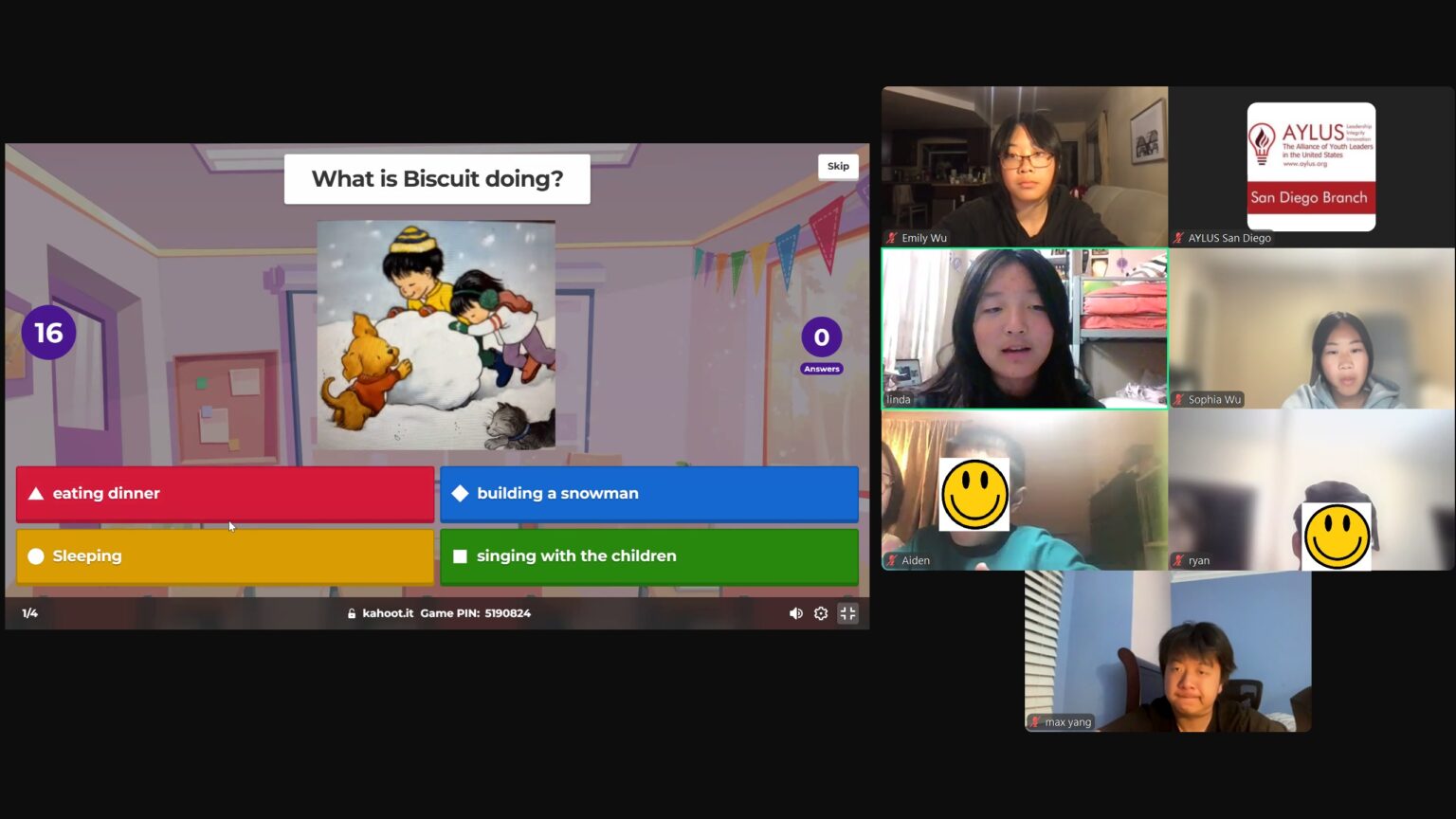Click the question progress '1/4'
This screenshot has width=1456, height=819.
(30, 613)
